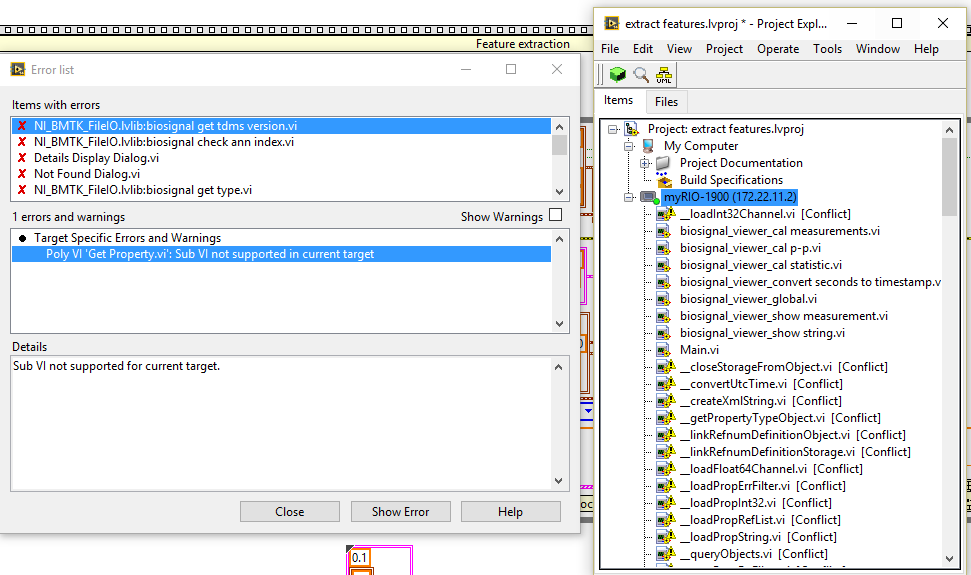Open the Help menu in Project Explorer
This screenshot has width=971, height=575.
point(926,49)
